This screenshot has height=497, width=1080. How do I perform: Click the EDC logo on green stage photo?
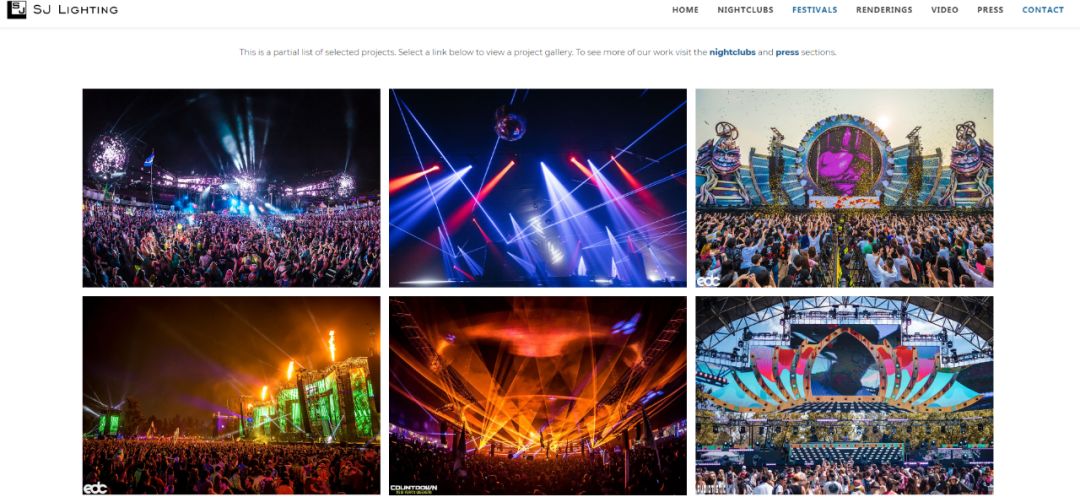(x=95, y=488)
